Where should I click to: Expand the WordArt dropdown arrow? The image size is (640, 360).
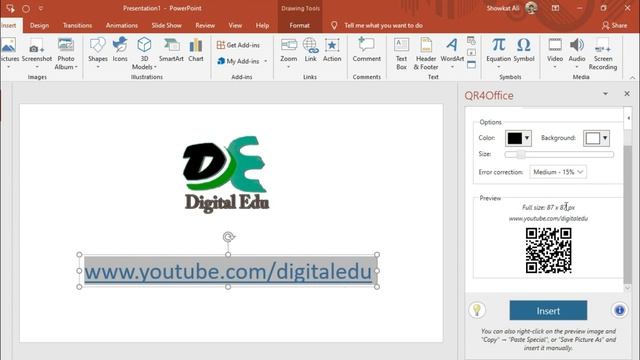[452, 67]
